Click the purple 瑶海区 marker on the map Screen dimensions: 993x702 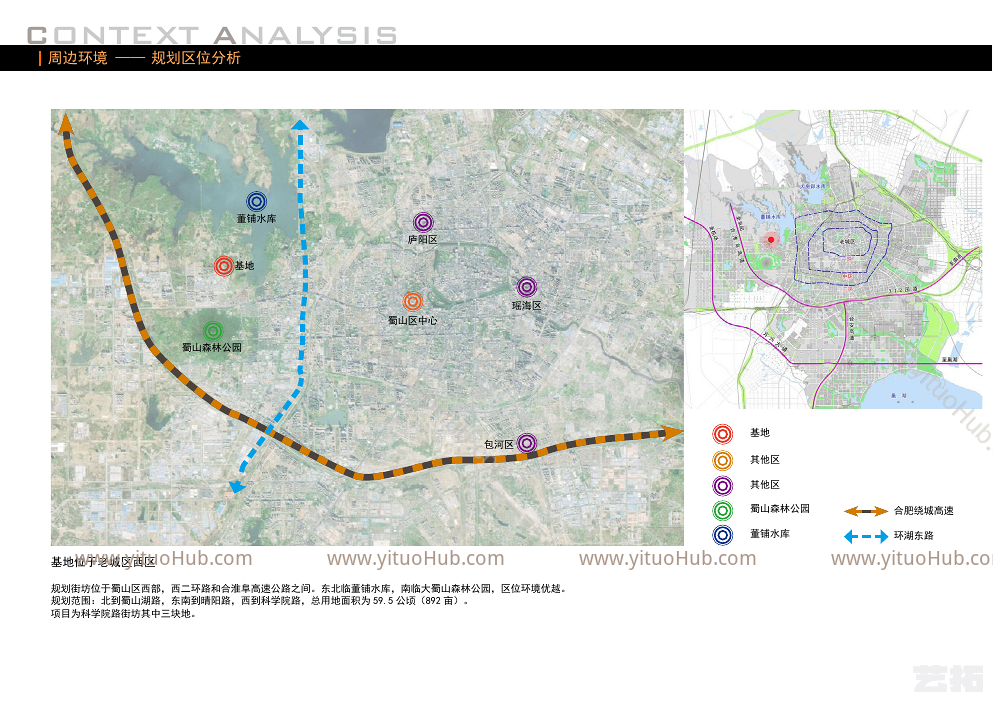[x=526, y=287]
